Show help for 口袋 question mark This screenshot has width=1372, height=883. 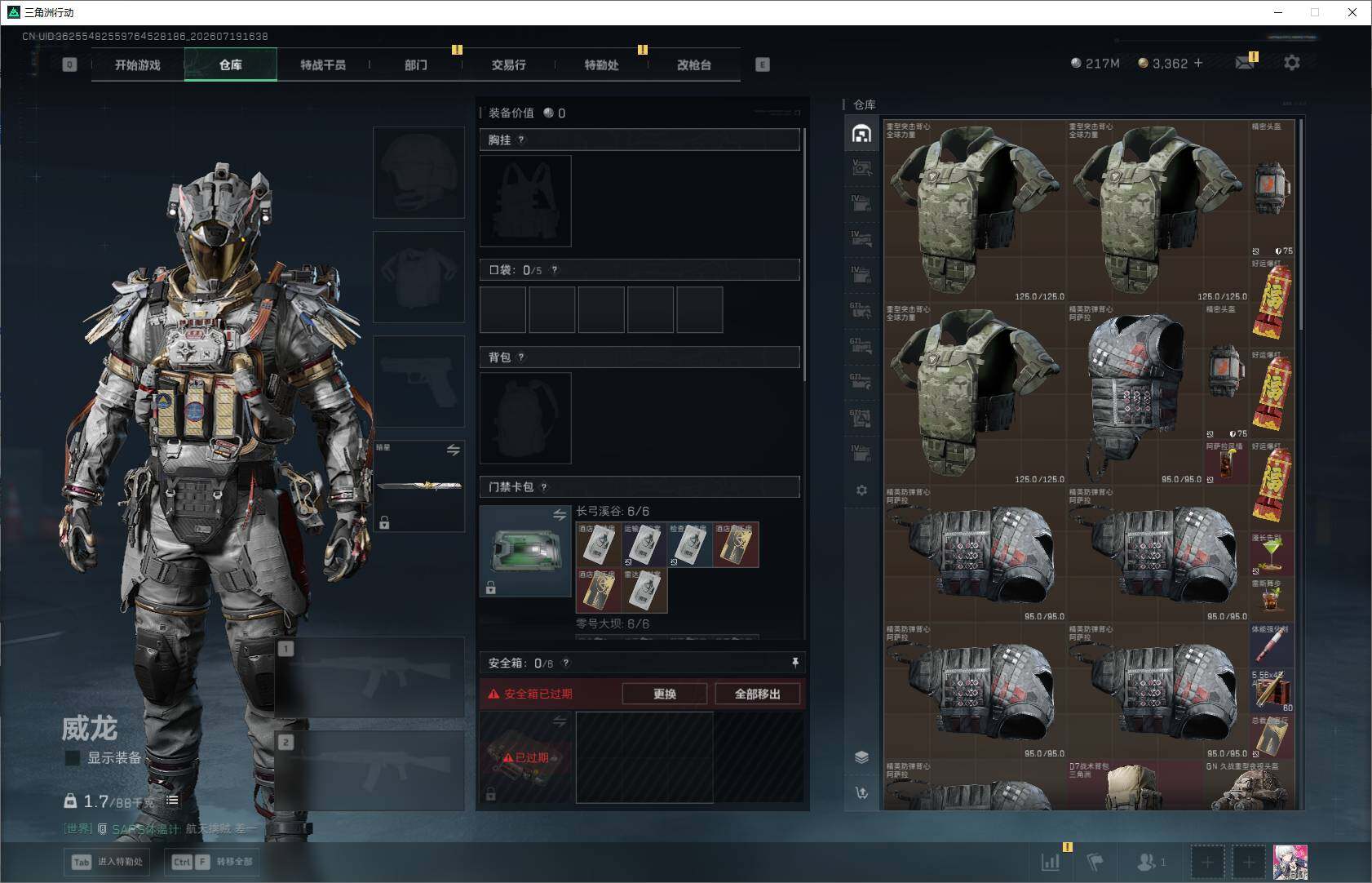(555, 270)
